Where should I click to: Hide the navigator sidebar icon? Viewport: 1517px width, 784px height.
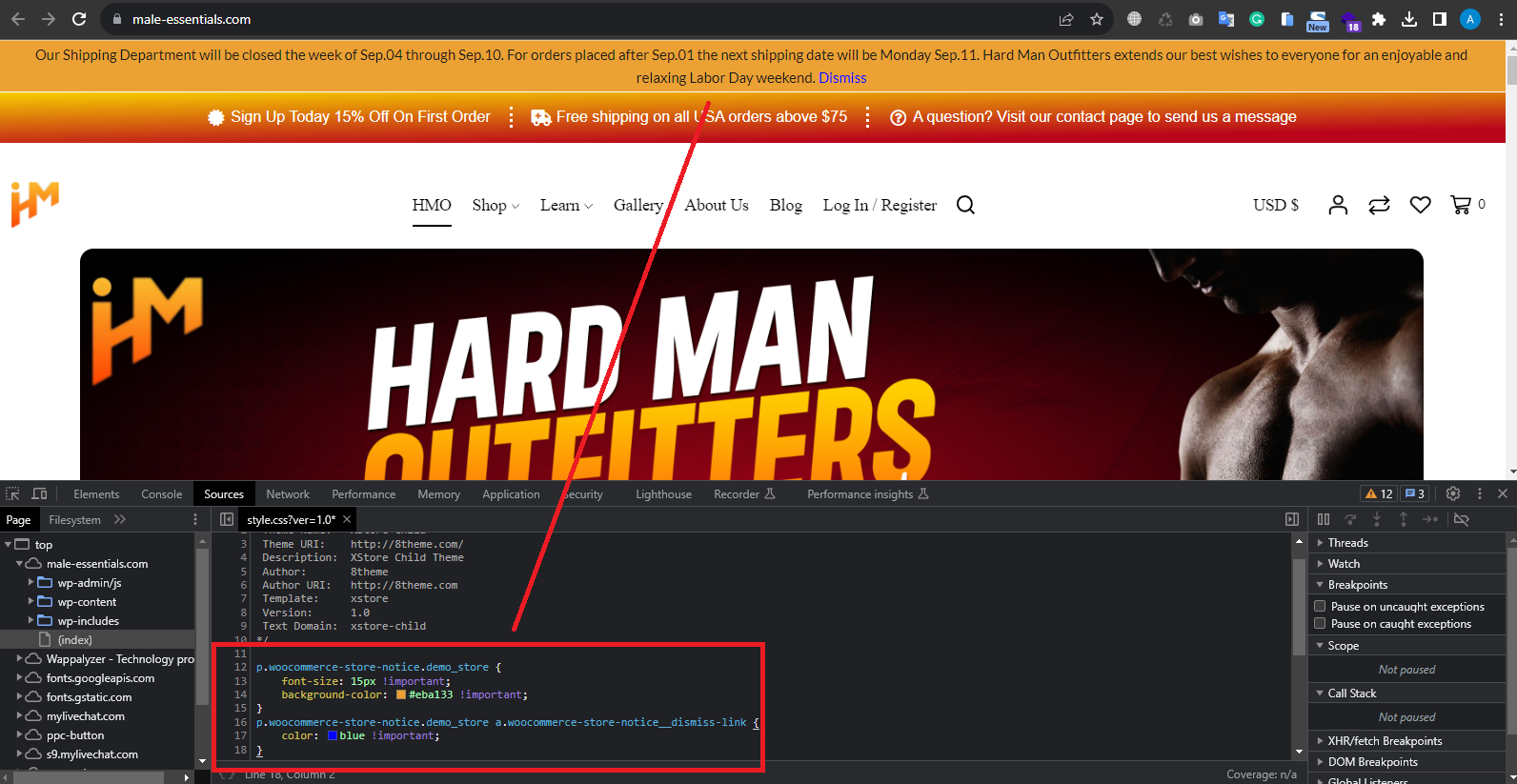[227, 519]
